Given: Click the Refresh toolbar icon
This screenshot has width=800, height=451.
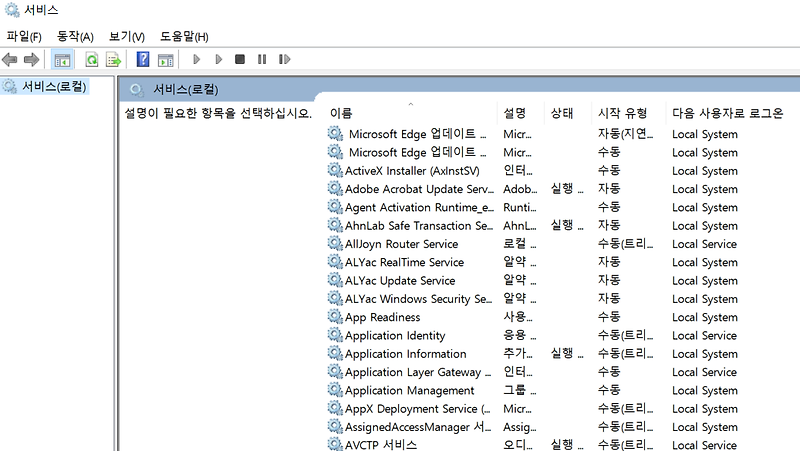Looking at the screenshot, I should [x=92, y=60].
